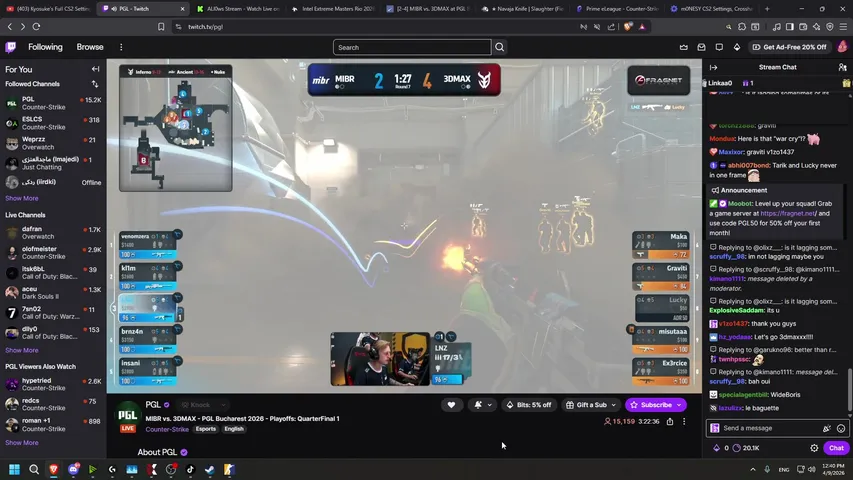Share the stream via share icon
The width and height of the screenshot is (853, 480).
pyautogui.click(x=670, y=421)
